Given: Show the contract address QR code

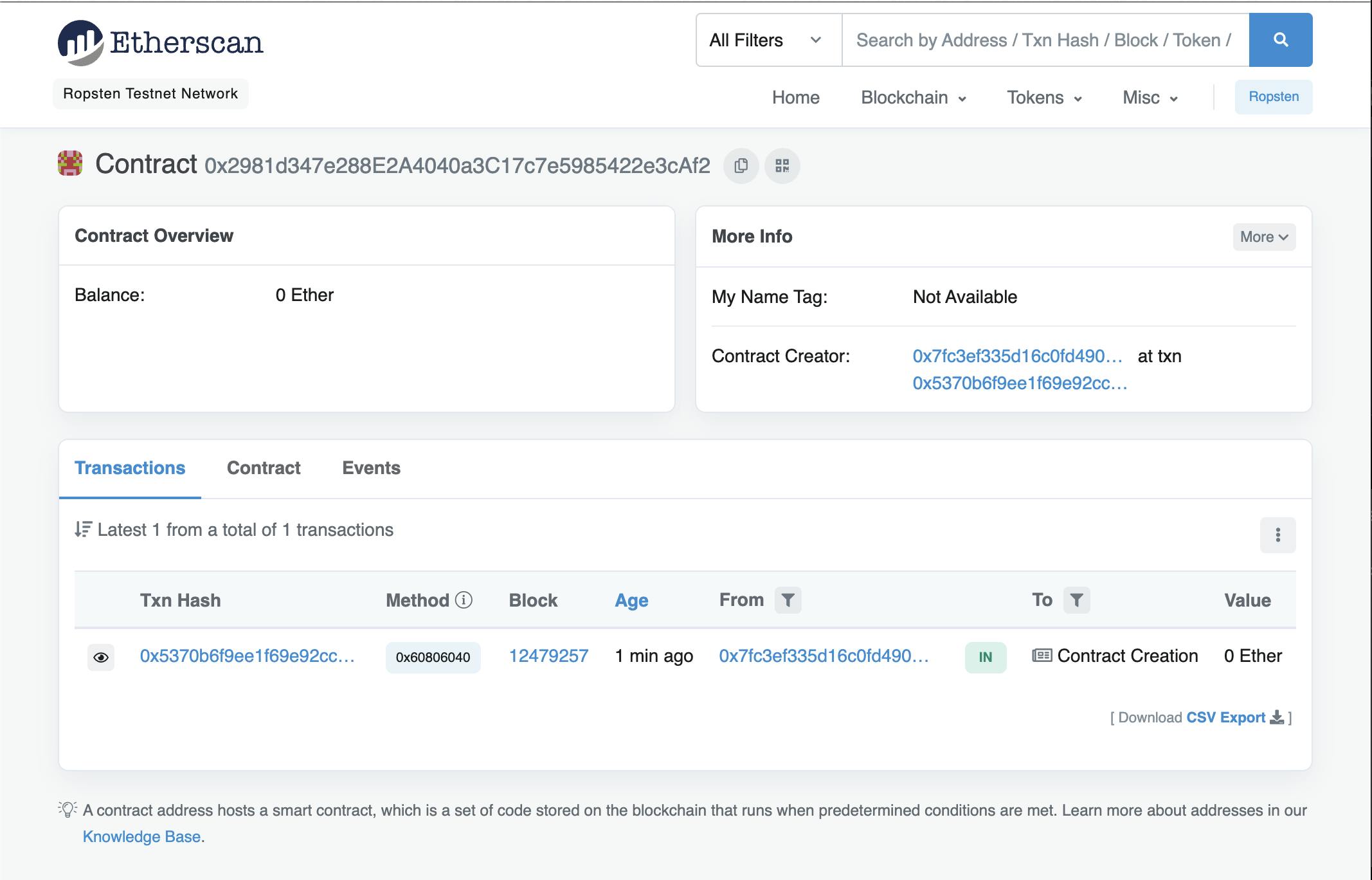Looking at the screenshot, I should click(x=782, y=166).
